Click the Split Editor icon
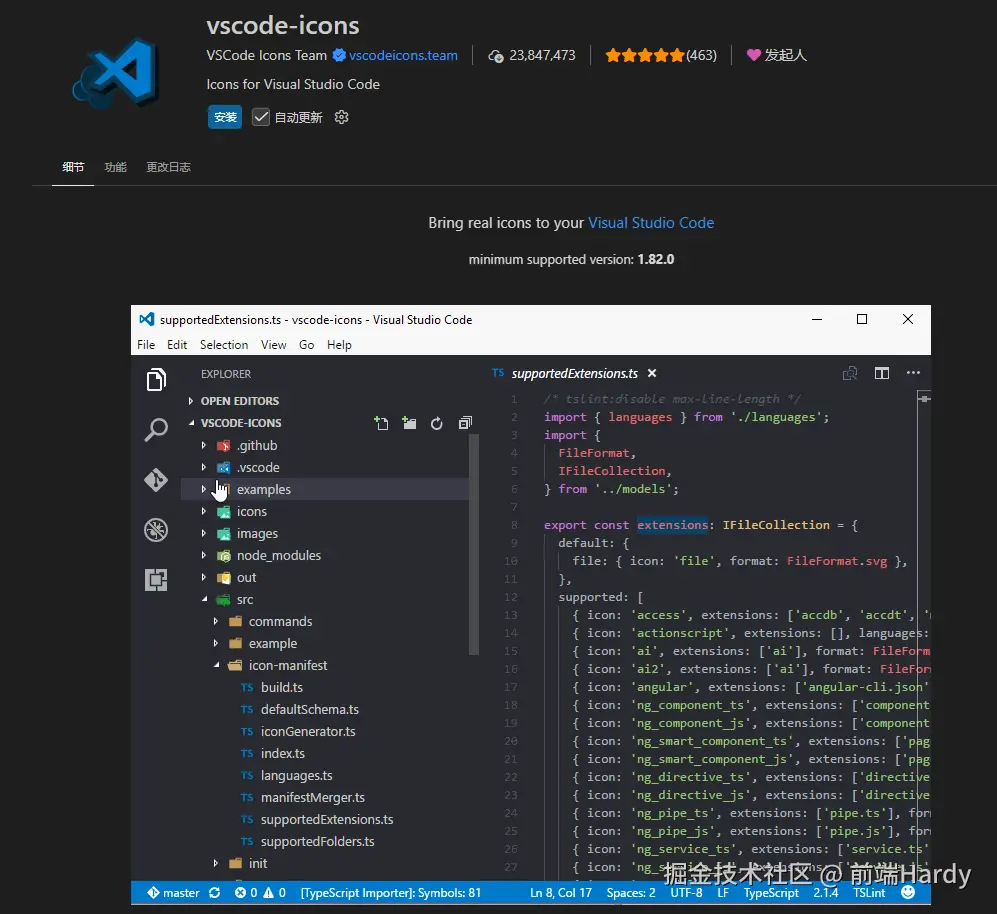 [881, 373]
